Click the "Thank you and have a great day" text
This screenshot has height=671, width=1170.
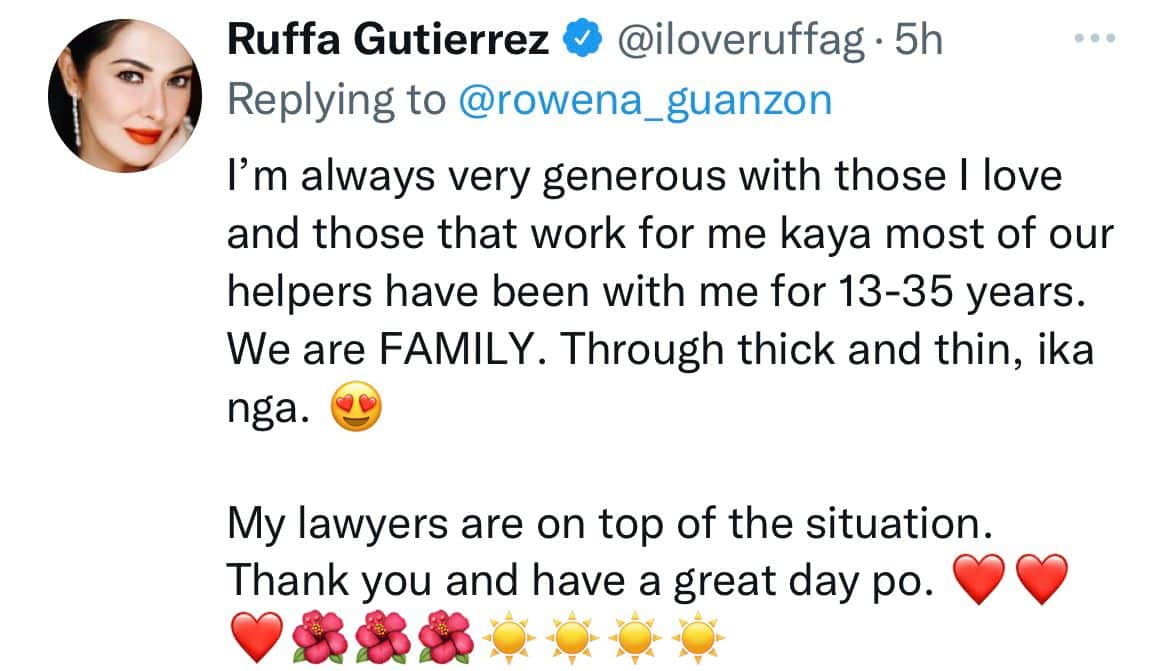click(581, 579)
